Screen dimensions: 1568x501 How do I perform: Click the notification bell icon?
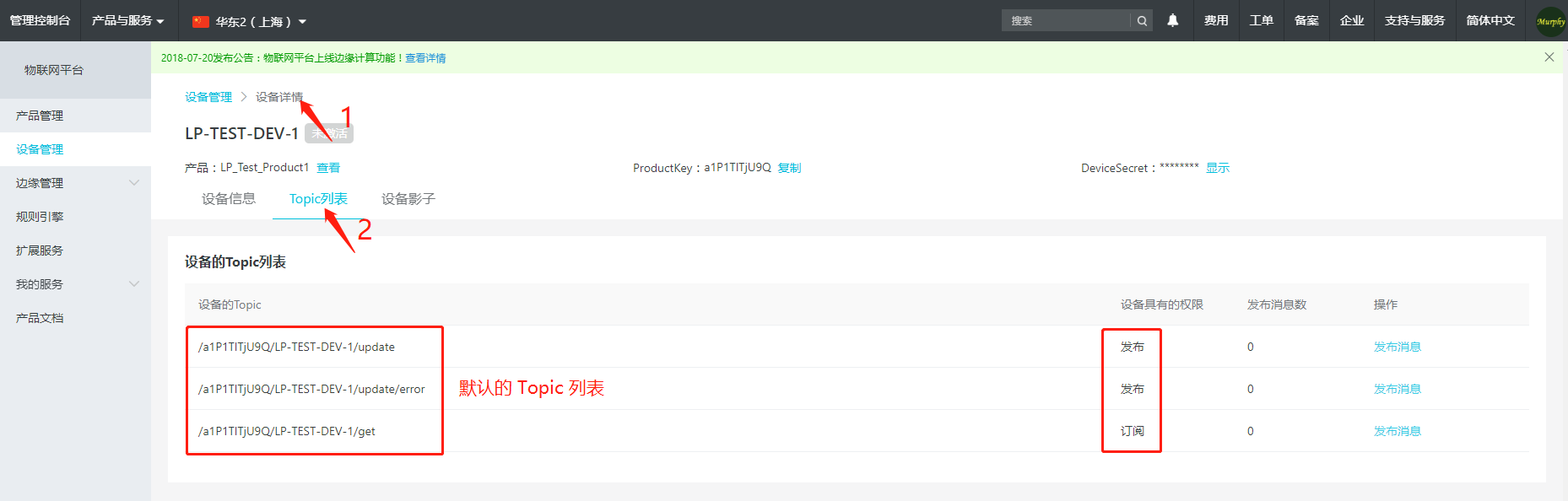tap(1172, 20)
